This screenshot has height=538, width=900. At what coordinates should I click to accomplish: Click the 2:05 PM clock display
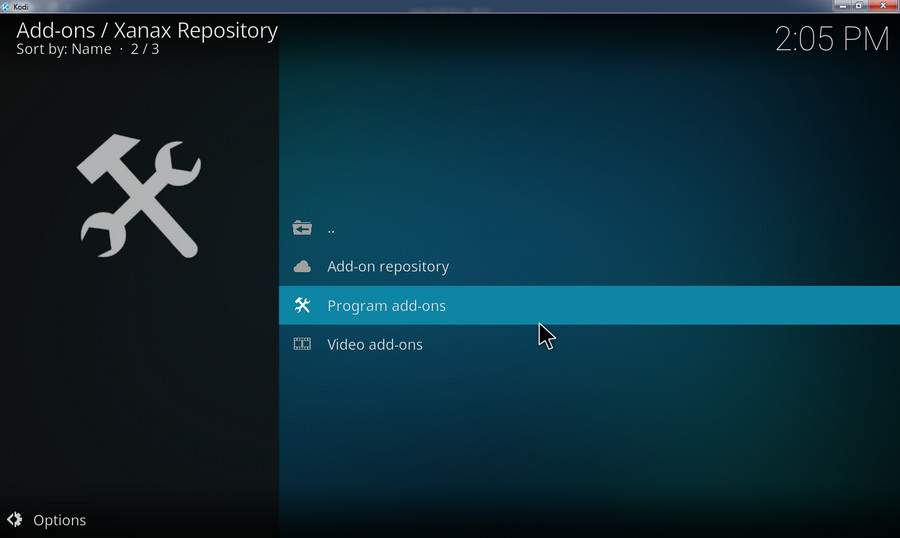point(832,39)
